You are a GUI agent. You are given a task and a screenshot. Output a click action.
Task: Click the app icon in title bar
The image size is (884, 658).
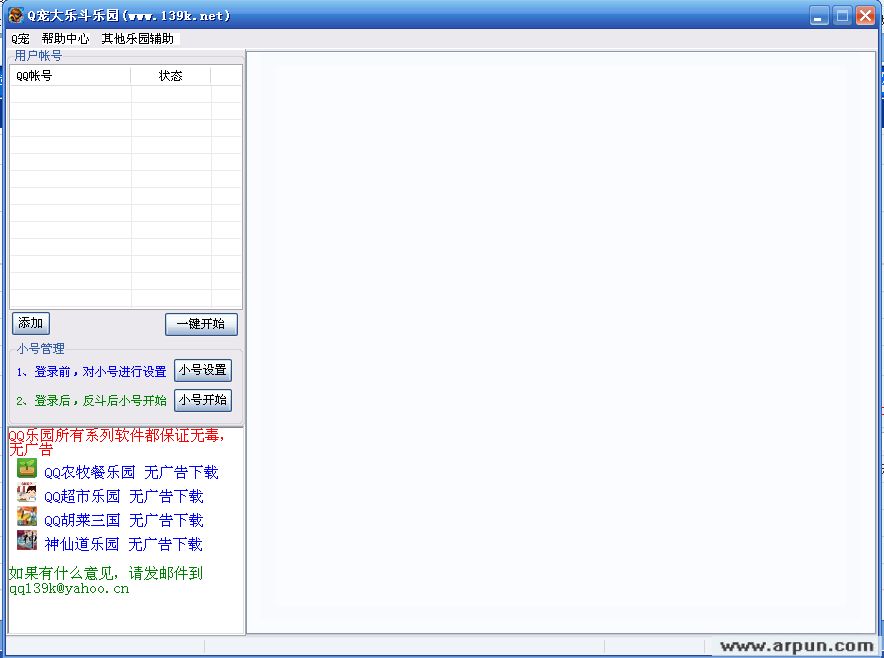coord(15,15)
